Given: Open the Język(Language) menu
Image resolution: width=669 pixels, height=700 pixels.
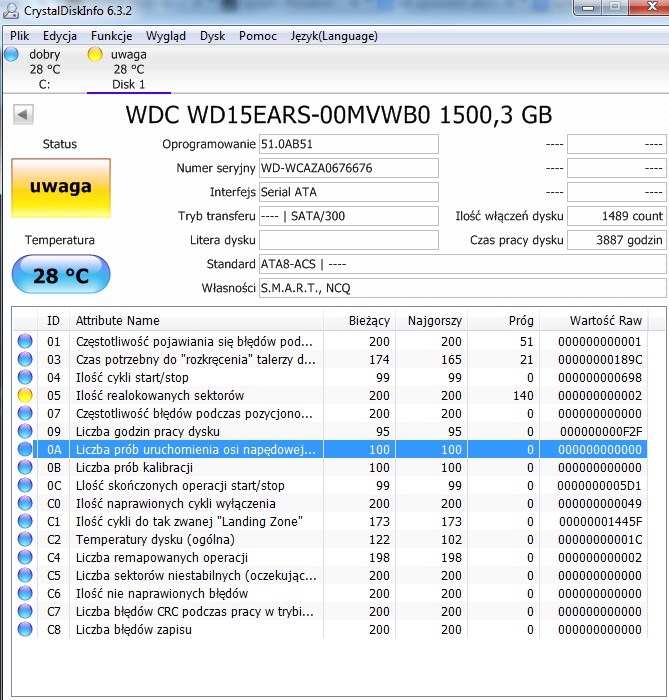Looking at the screenshot, I should [334, 36].
